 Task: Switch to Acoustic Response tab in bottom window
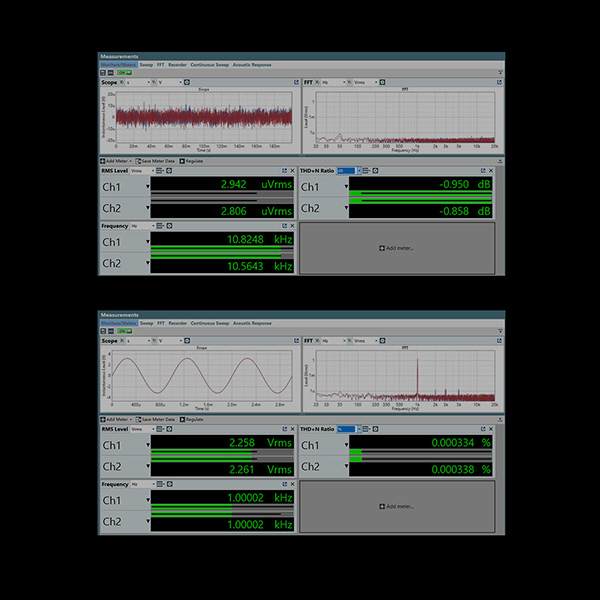[x=247, y=323]
